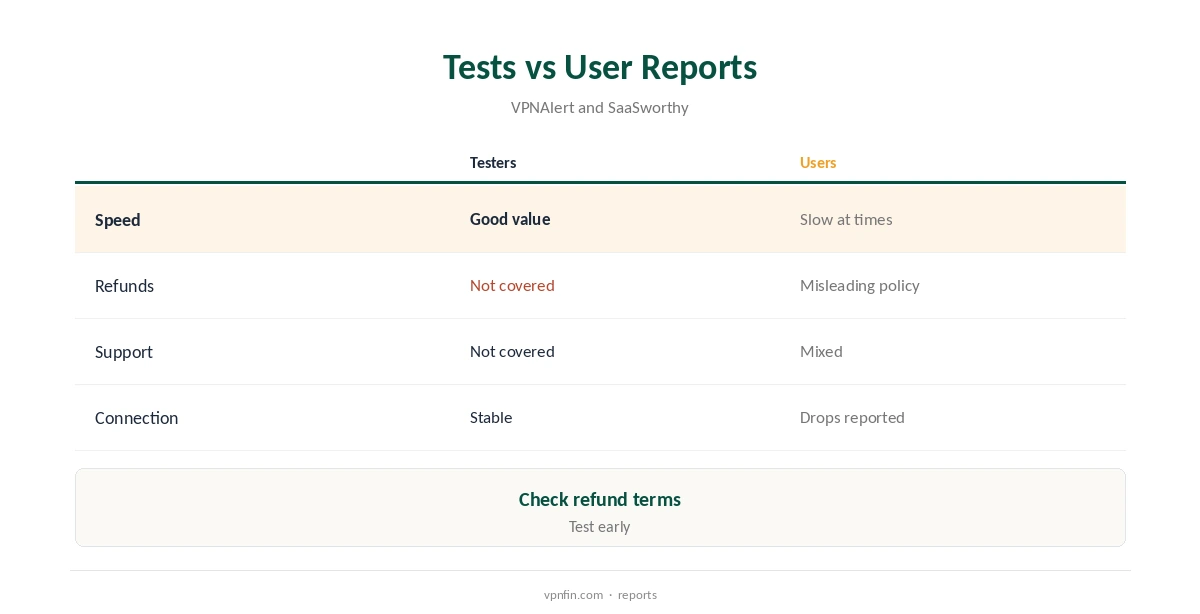Open the vpnfin.com footer link
The width and height of the screenshot is (1200, 614).
point(573,594)
